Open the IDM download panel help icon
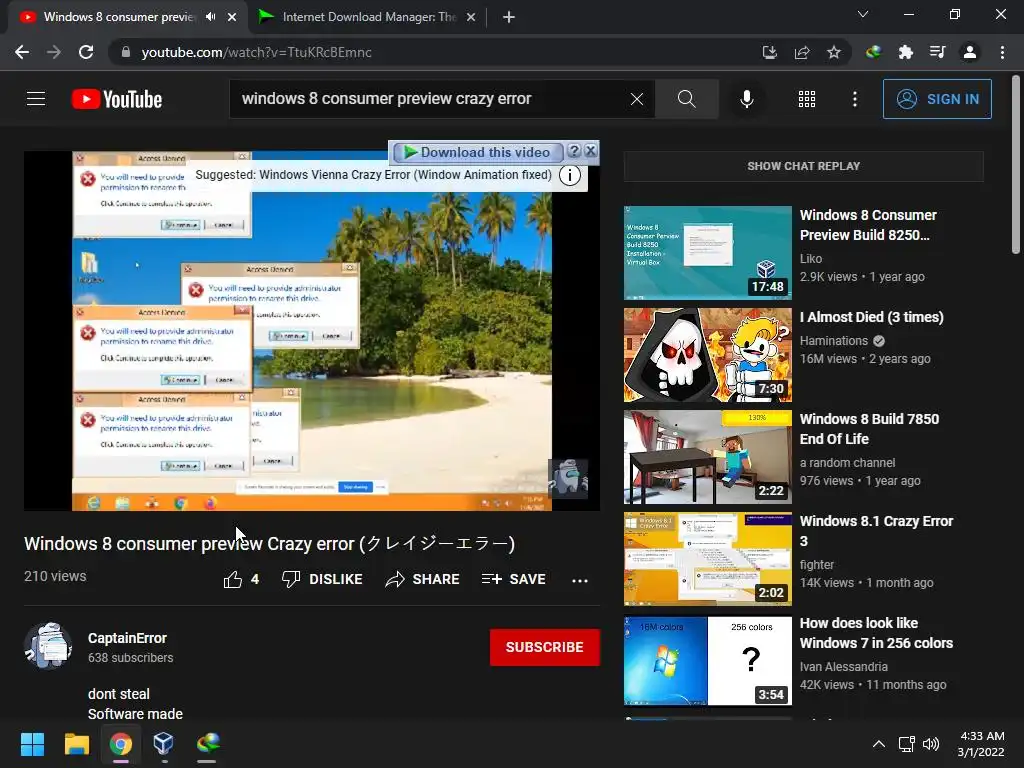1024x768 pixels. point(574,152)
